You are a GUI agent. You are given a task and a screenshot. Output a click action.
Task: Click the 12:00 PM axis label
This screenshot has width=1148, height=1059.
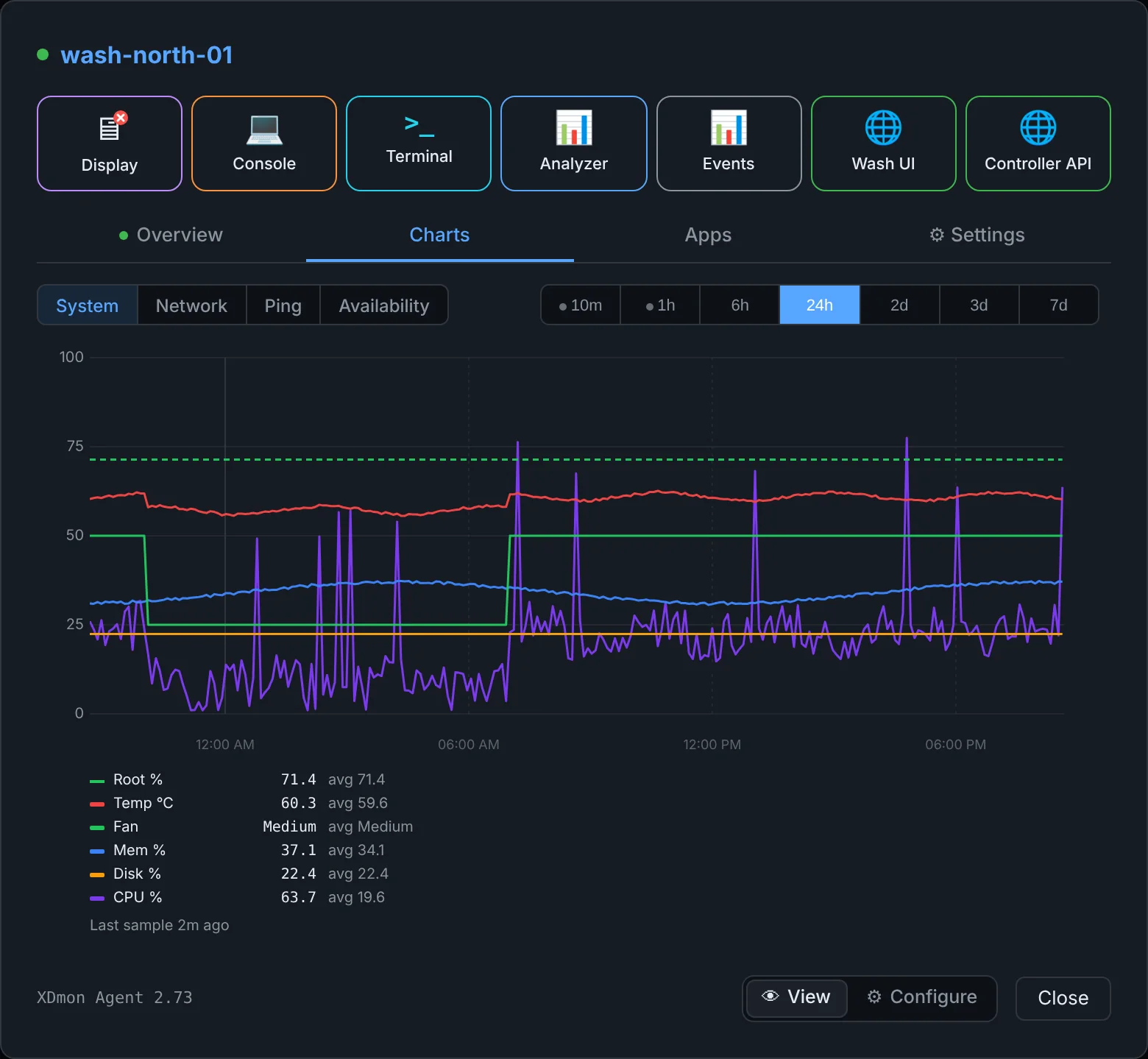pyautogui.click(x=712, y=744)
